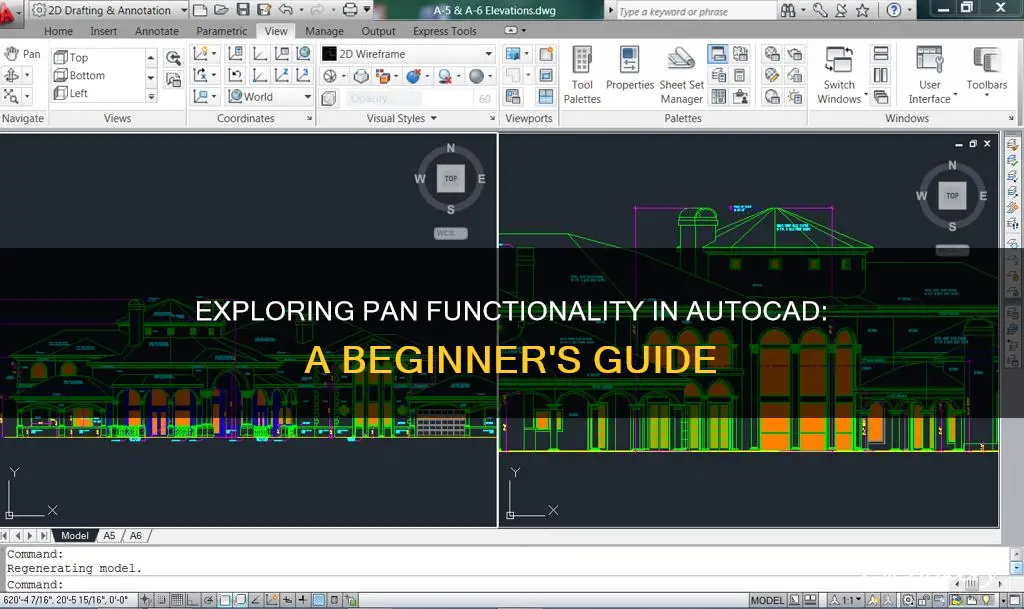Click the Zoom Extents icon
Image resolution: width=1024 pixels, height=609 pixels.
click(x=11, y=97)
